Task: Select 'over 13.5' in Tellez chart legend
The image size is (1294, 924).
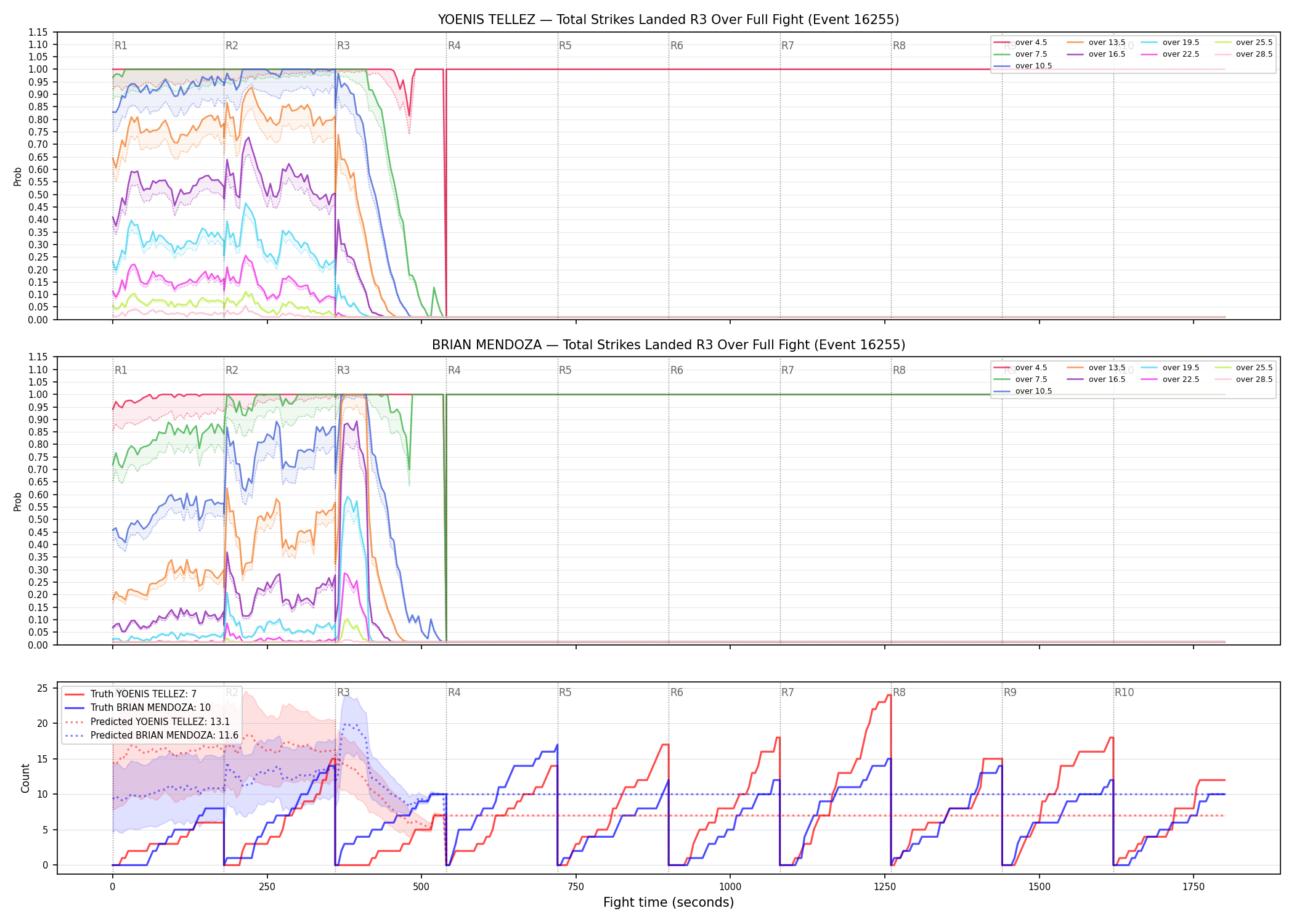Action: click(x=1096, y=43)
